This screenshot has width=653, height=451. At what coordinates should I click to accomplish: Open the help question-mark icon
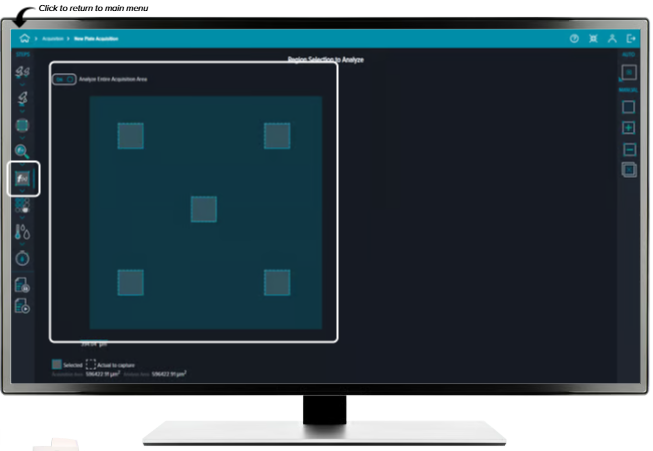pyautogui.click(x=574, y=39)
